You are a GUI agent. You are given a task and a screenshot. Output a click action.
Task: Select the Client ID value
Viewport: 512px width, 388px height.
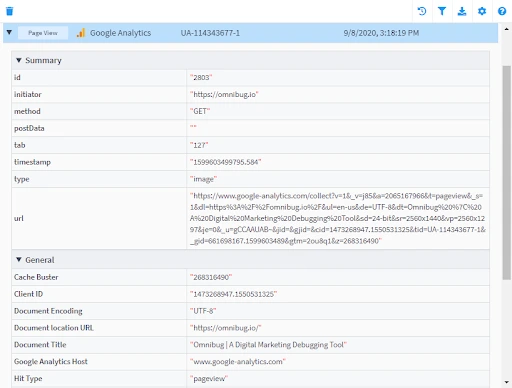click(x=233, y=294)
